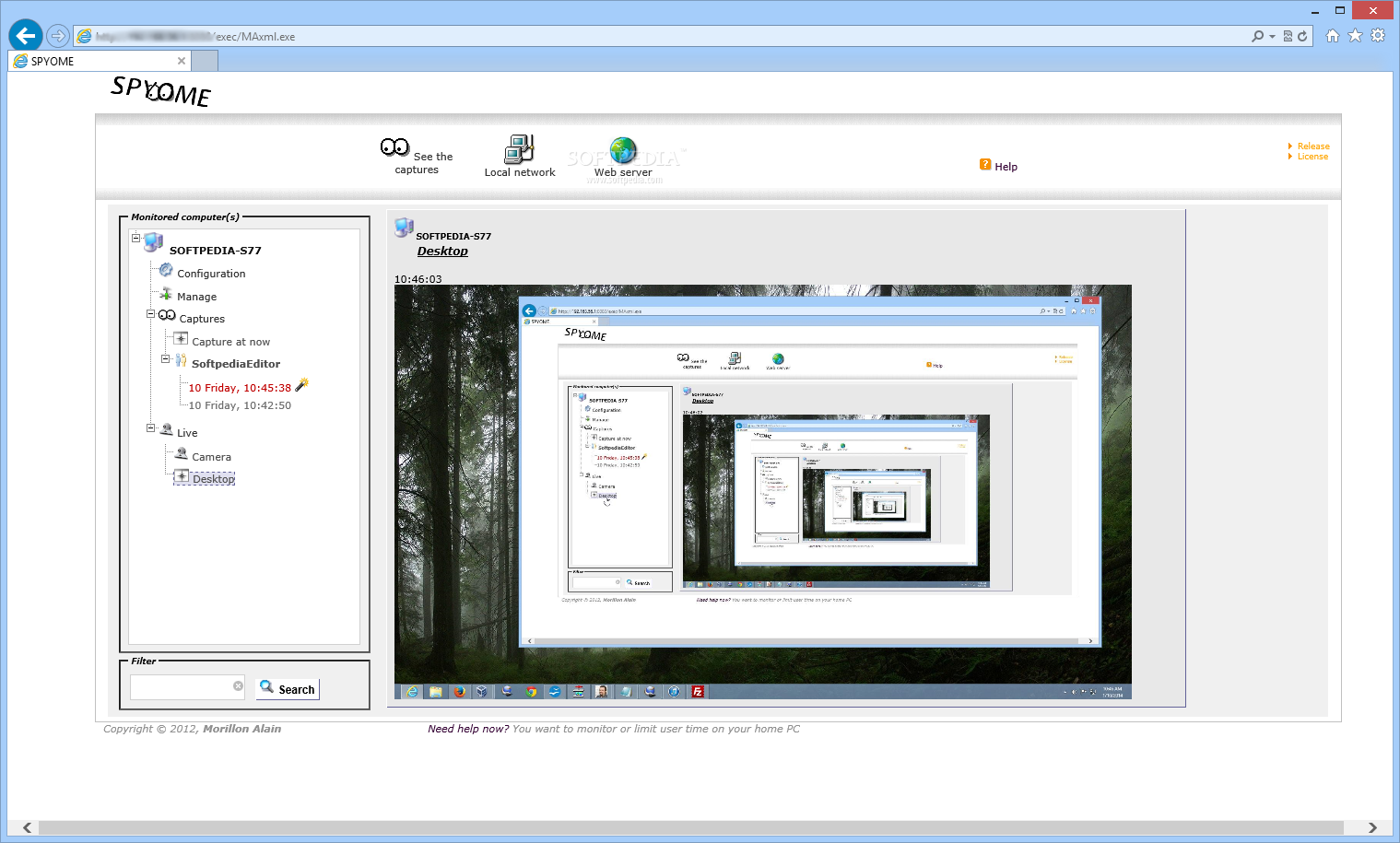Click Morillon Alain in the copyright footer
The height and width of the screenshot is (843, 1400).
click(241, 729)
